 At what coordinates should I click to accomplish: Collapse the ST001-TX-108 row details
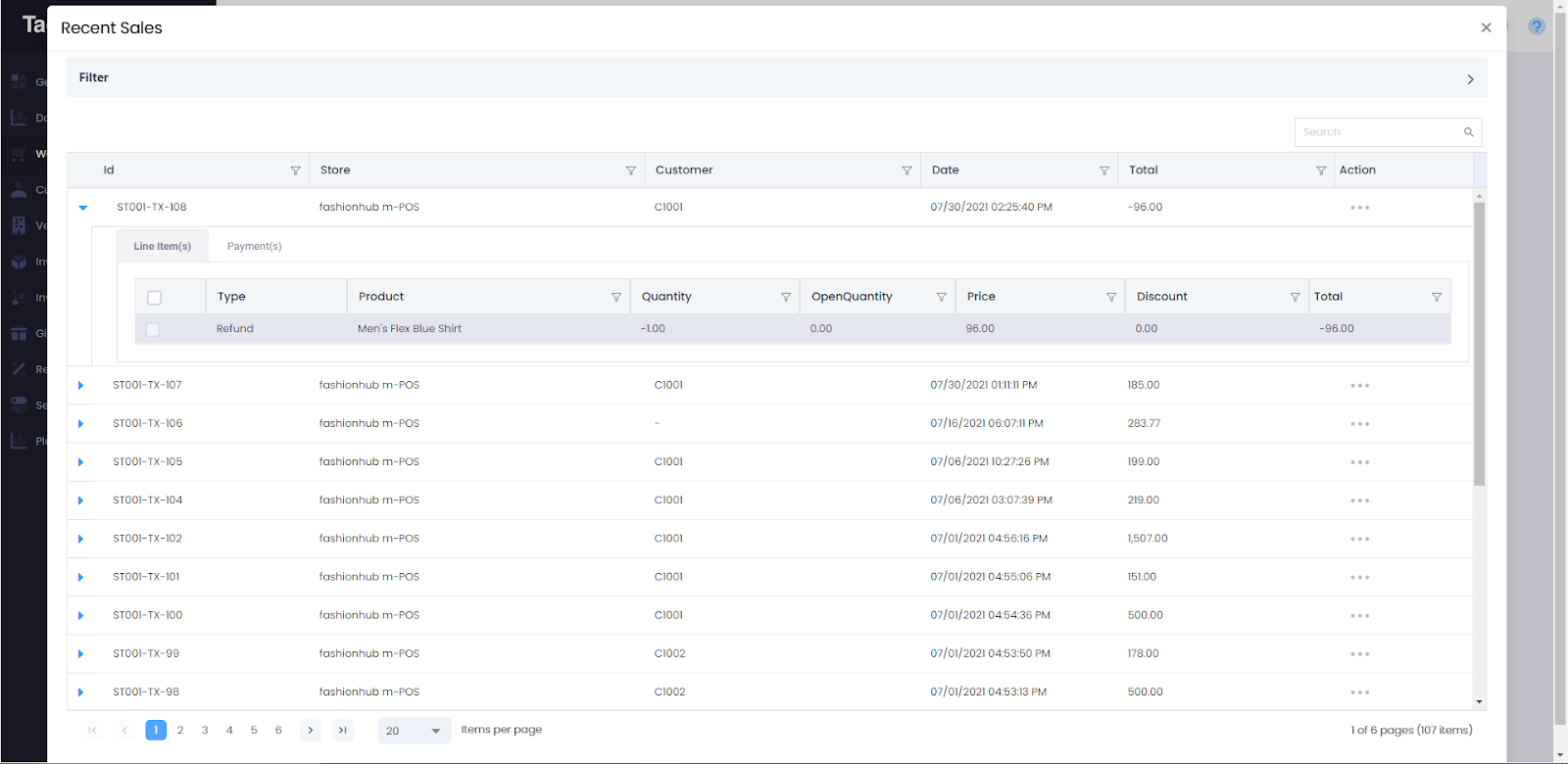(x=82, y=208)
